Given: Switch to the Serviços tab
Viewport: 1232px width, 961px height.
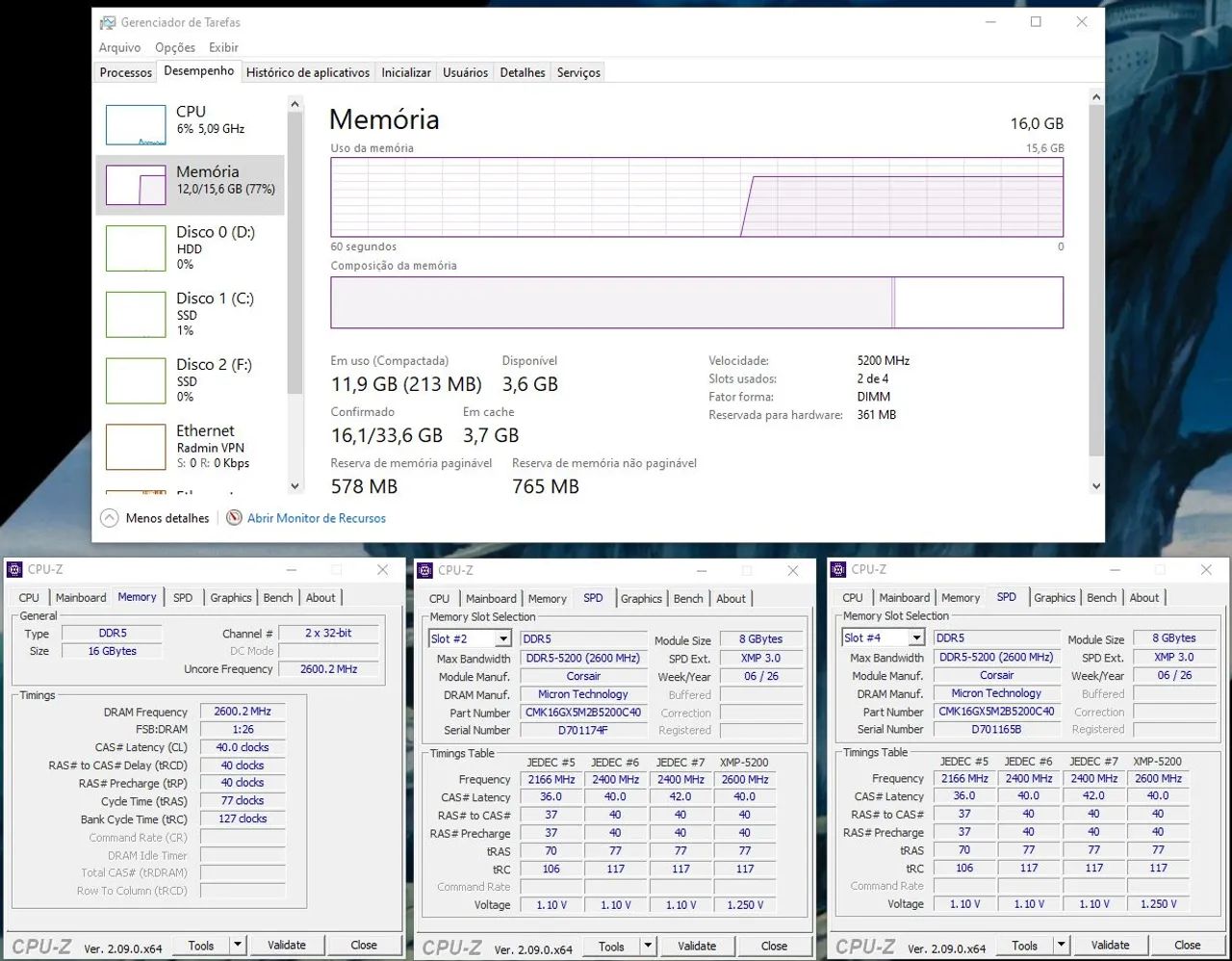Looking at the screenshot, I should 578,72.
